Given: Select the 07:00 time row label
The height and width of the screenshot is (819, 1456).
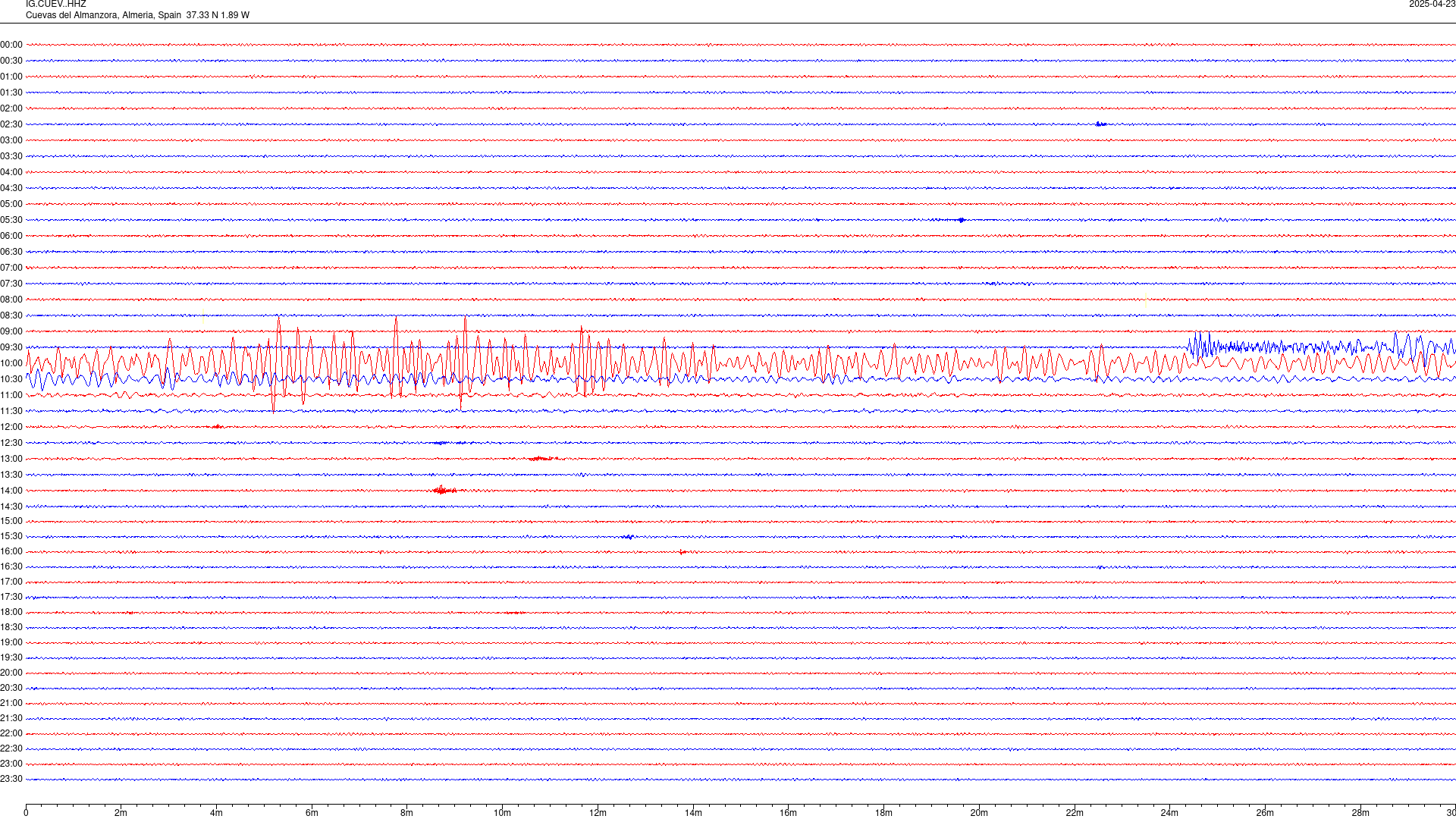Looking at the screenshot, I should click(x=11, y=268).
